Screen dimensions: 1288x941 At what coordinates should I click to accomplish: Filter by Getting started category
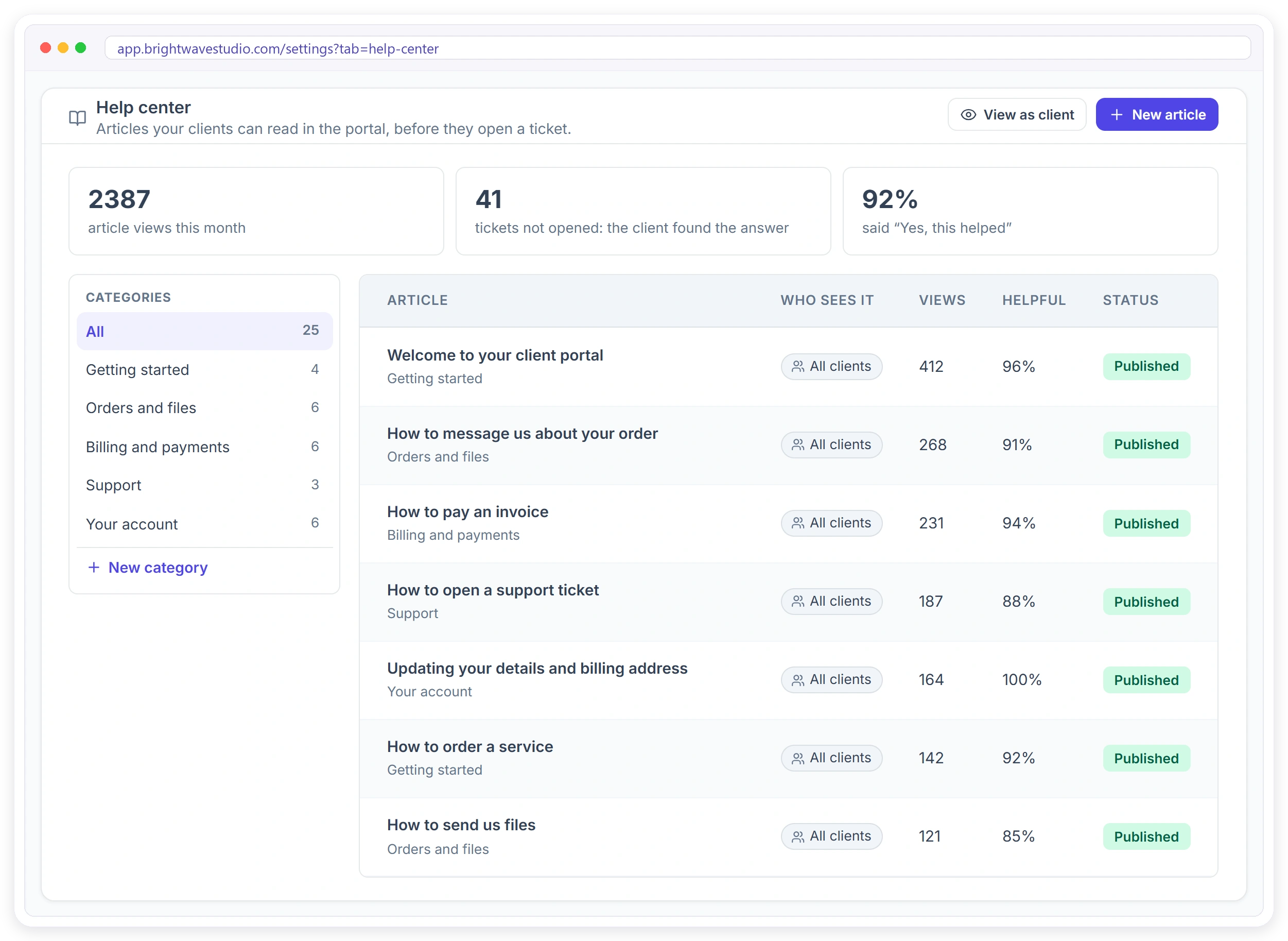pos(204,370)
